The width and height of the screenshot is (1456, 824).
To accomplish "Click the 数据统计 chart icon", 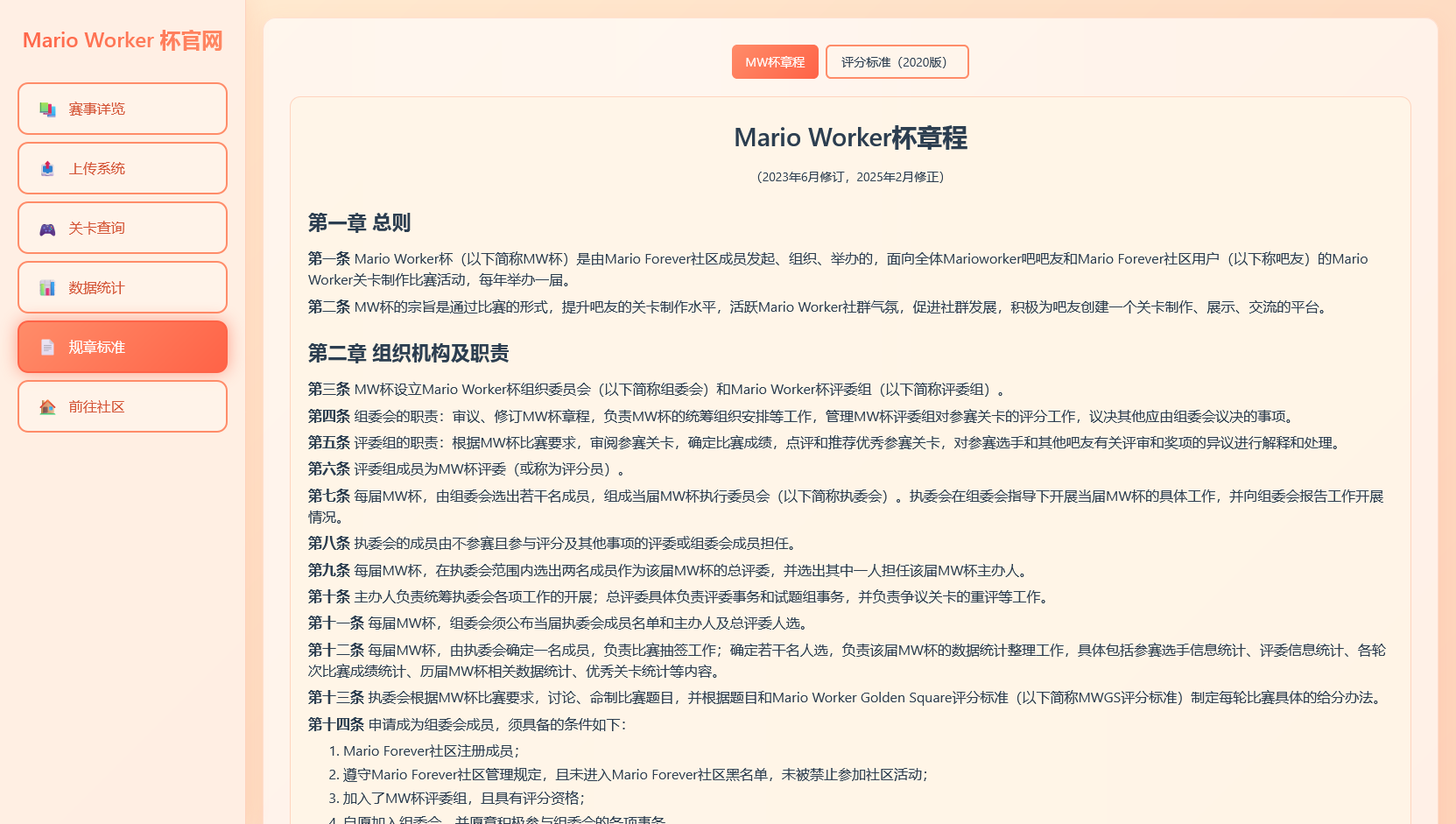I will (47, 288).
